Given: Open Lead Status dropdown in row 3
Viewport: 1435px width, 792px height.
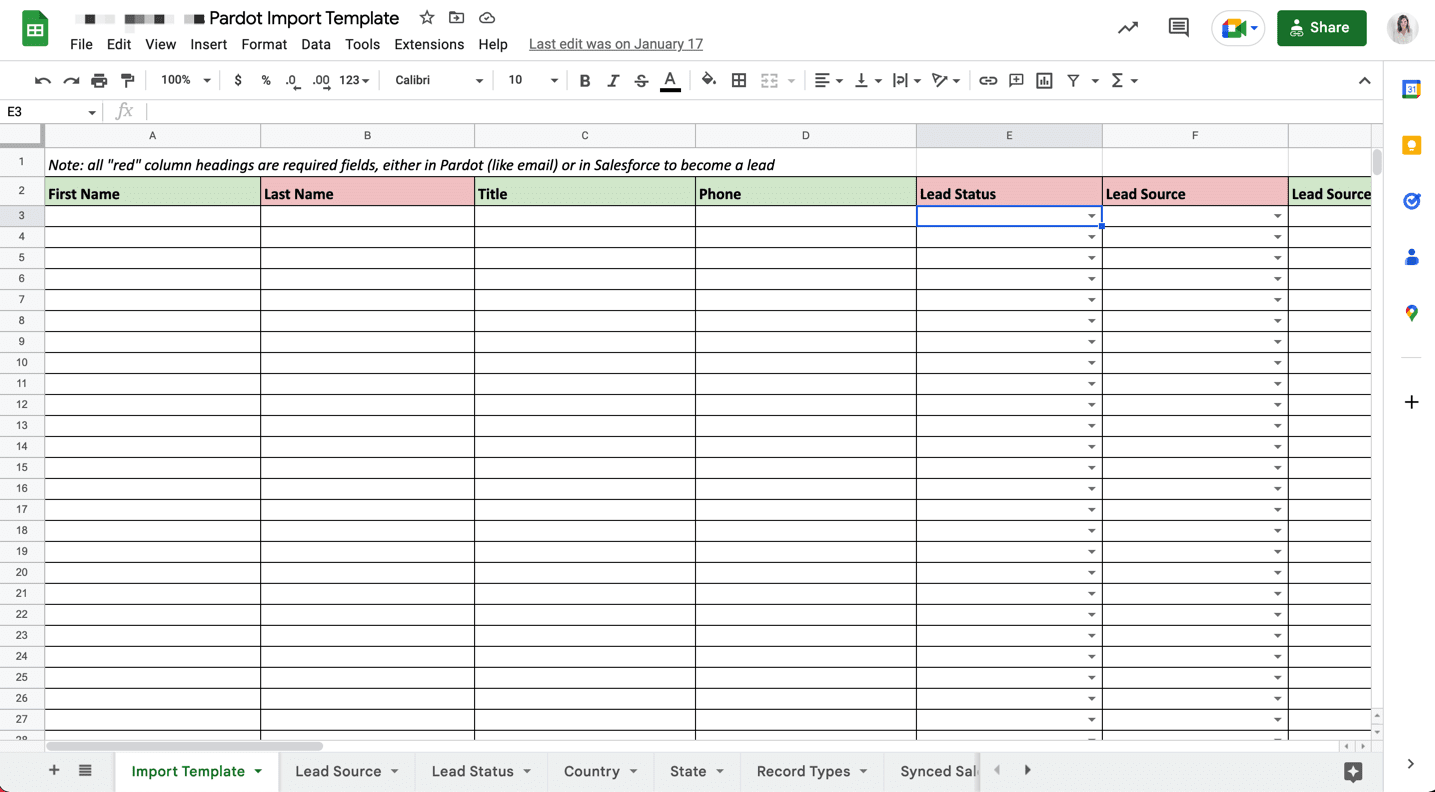Looking at the screenshot, I should [x=1091, y=216].
